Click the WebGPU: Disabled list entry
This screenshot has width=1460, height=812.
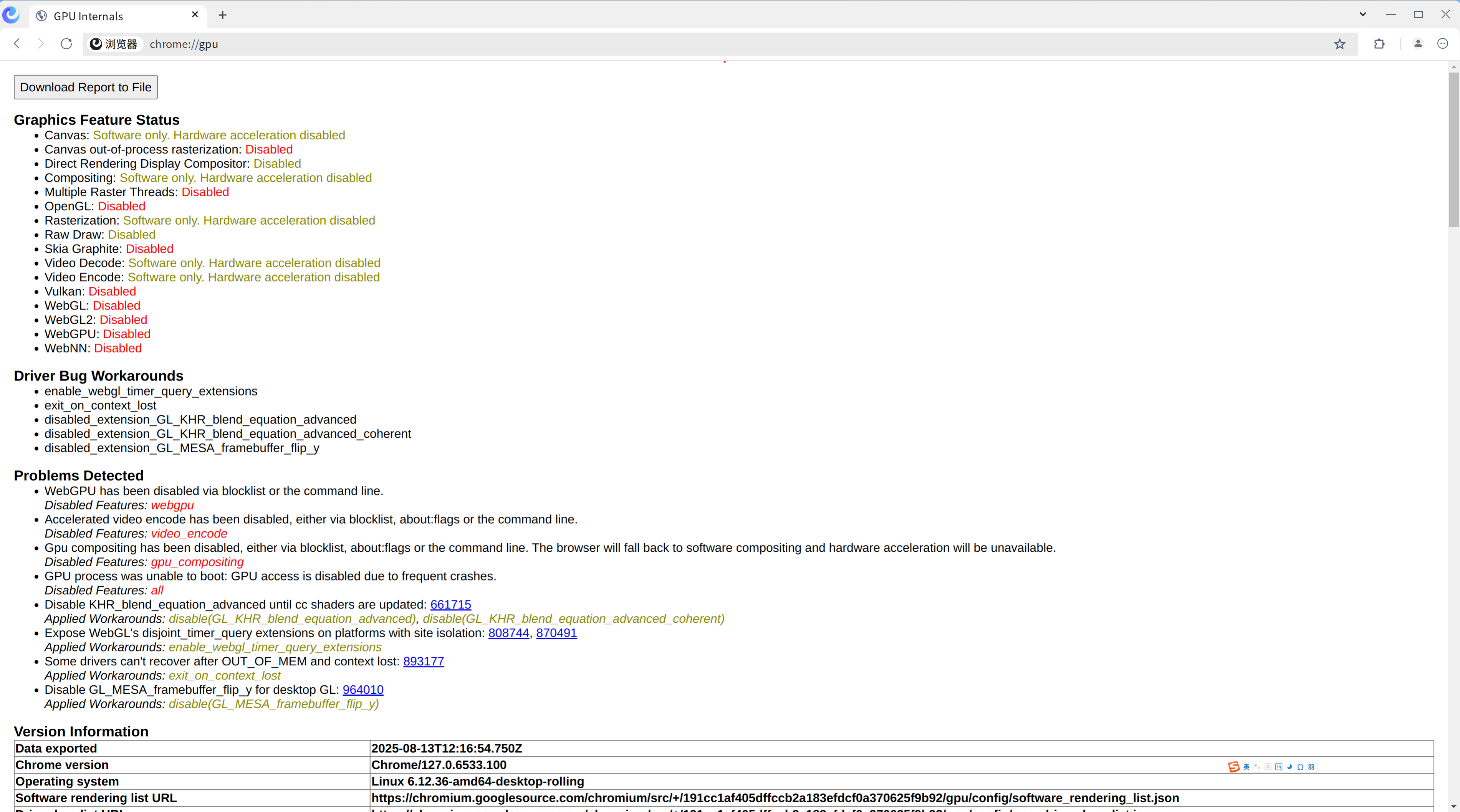pos(98,334)
